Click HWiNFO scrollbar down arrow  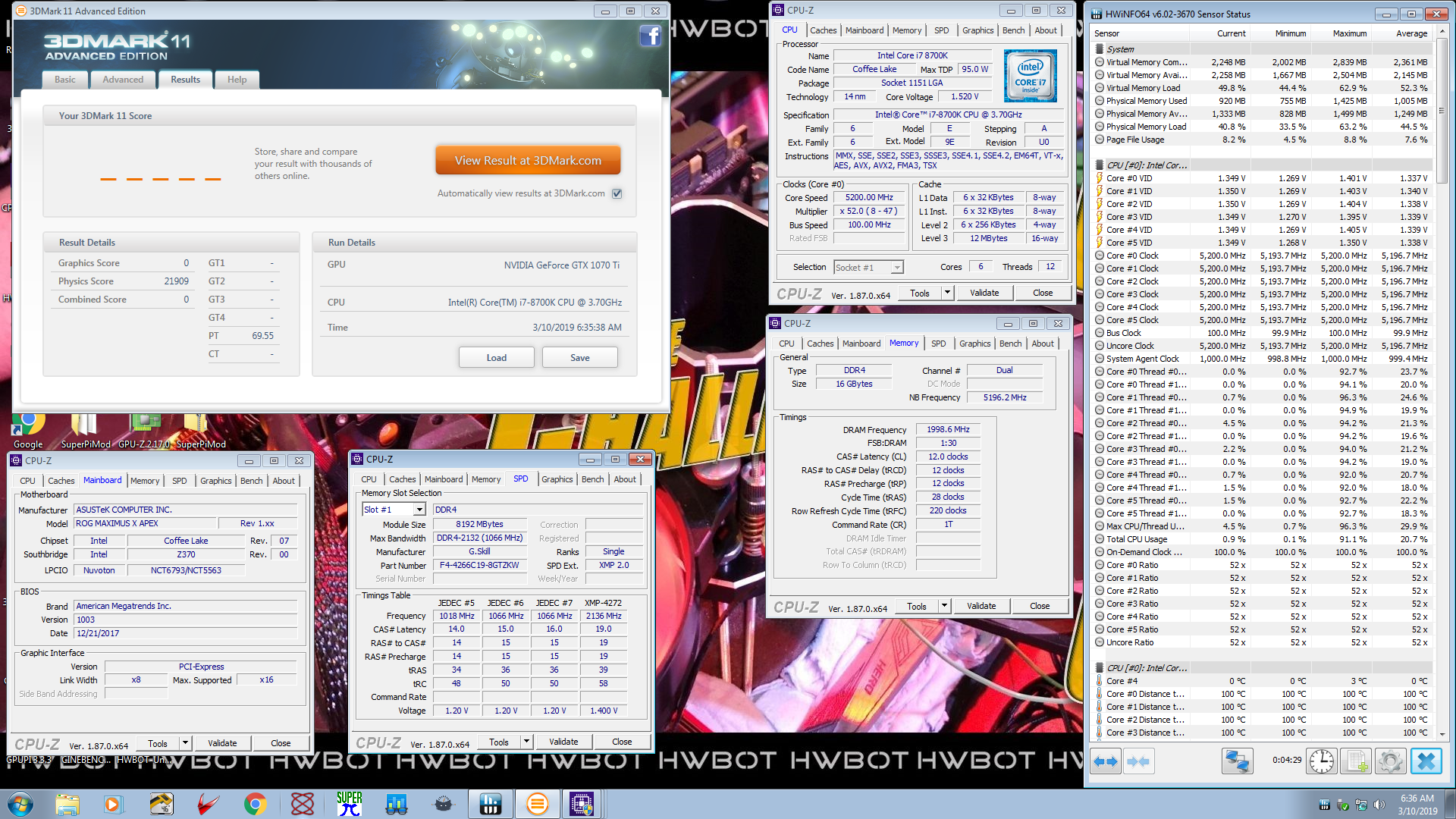pos(1442,734)
